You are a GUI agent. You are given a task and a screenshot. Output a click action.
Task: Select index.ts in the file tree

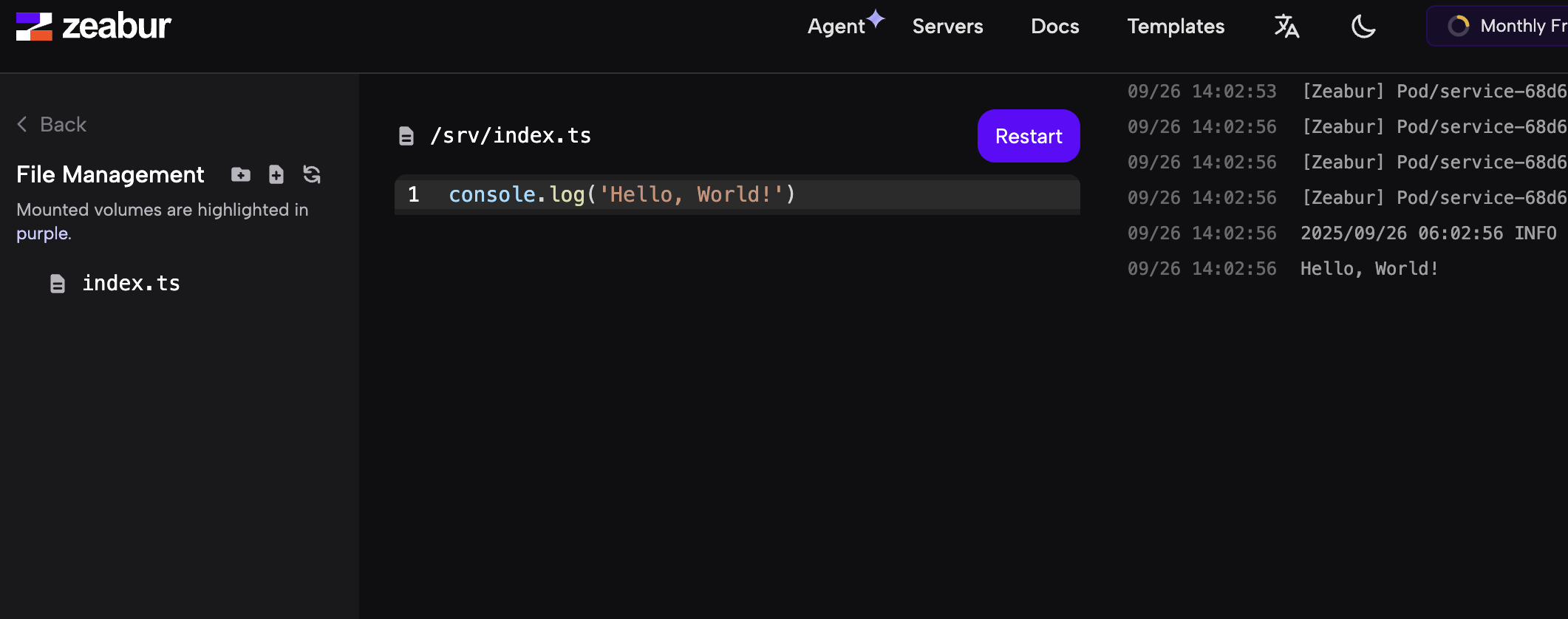coord(131,284)
